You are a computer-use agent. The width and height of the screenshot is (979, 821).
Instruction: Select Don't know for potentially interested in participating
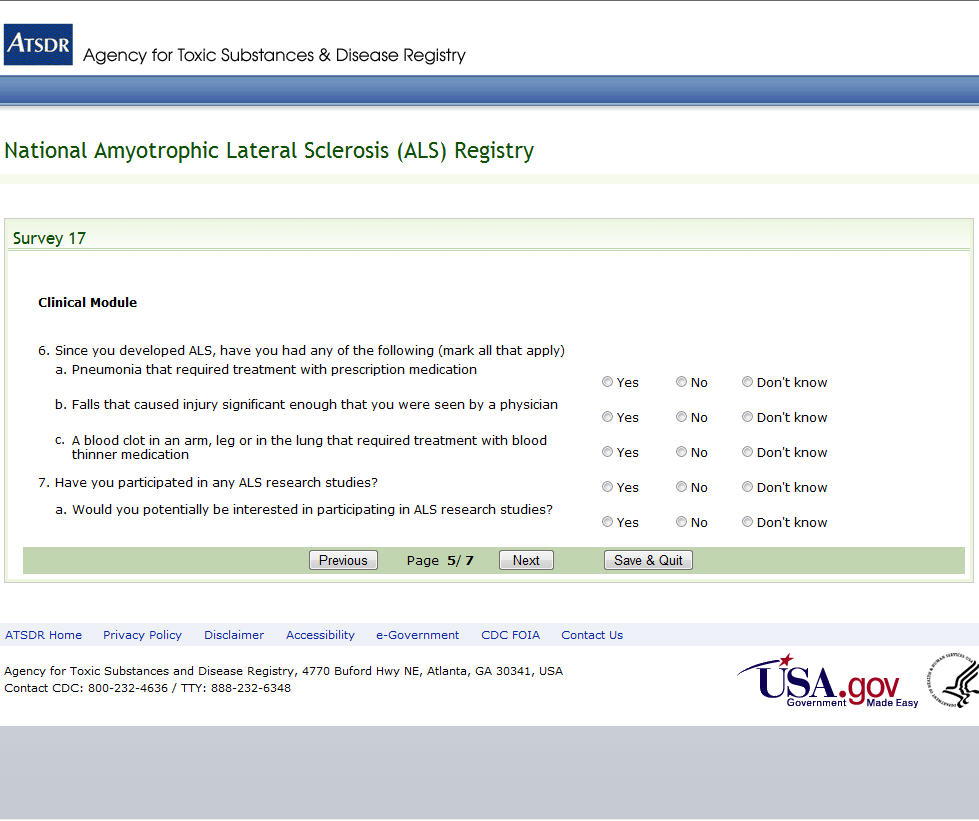747,522
